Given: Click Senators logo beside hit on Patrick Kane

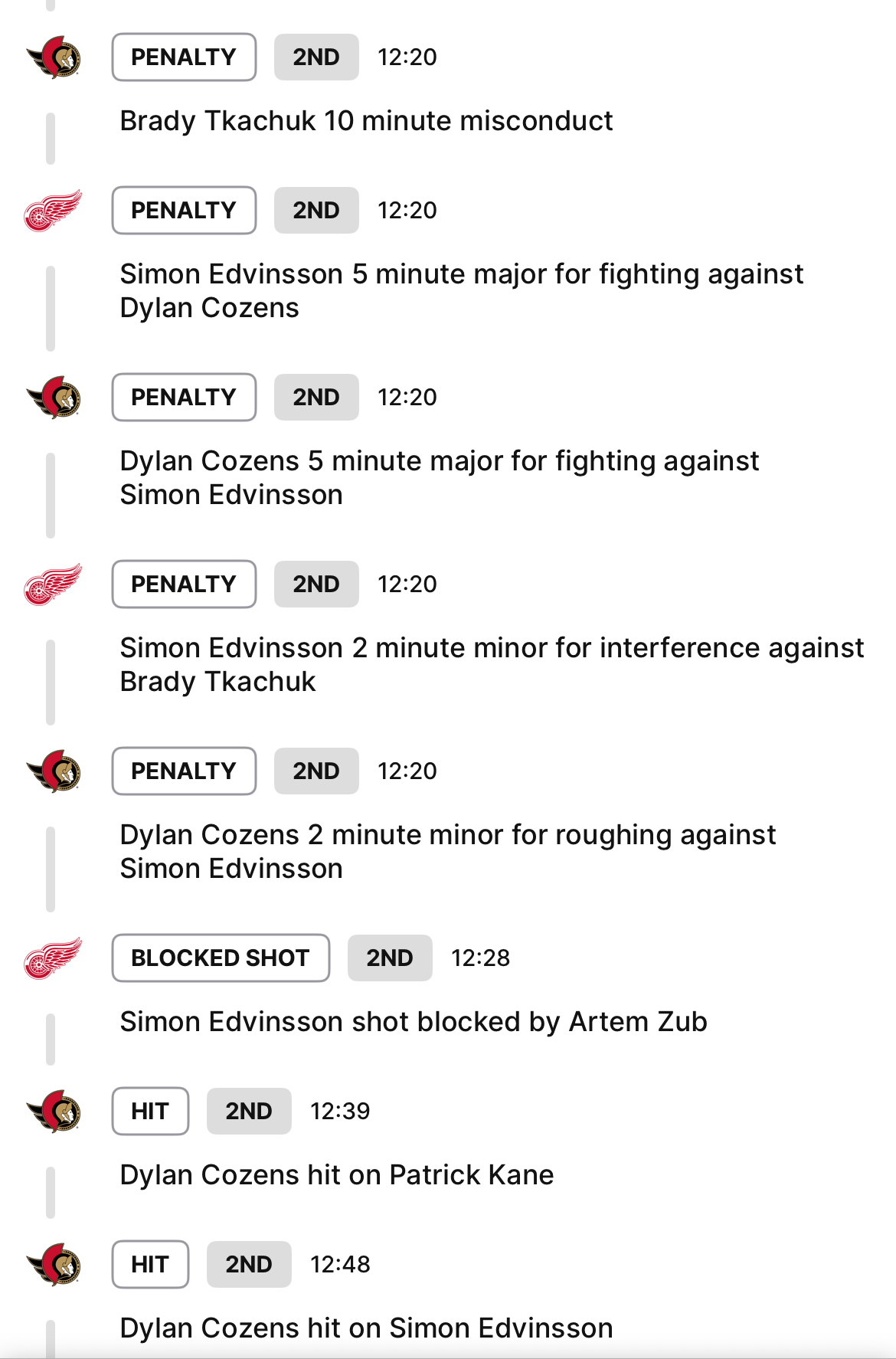Looking at the screenshot, I should (x=54, y=1112).
